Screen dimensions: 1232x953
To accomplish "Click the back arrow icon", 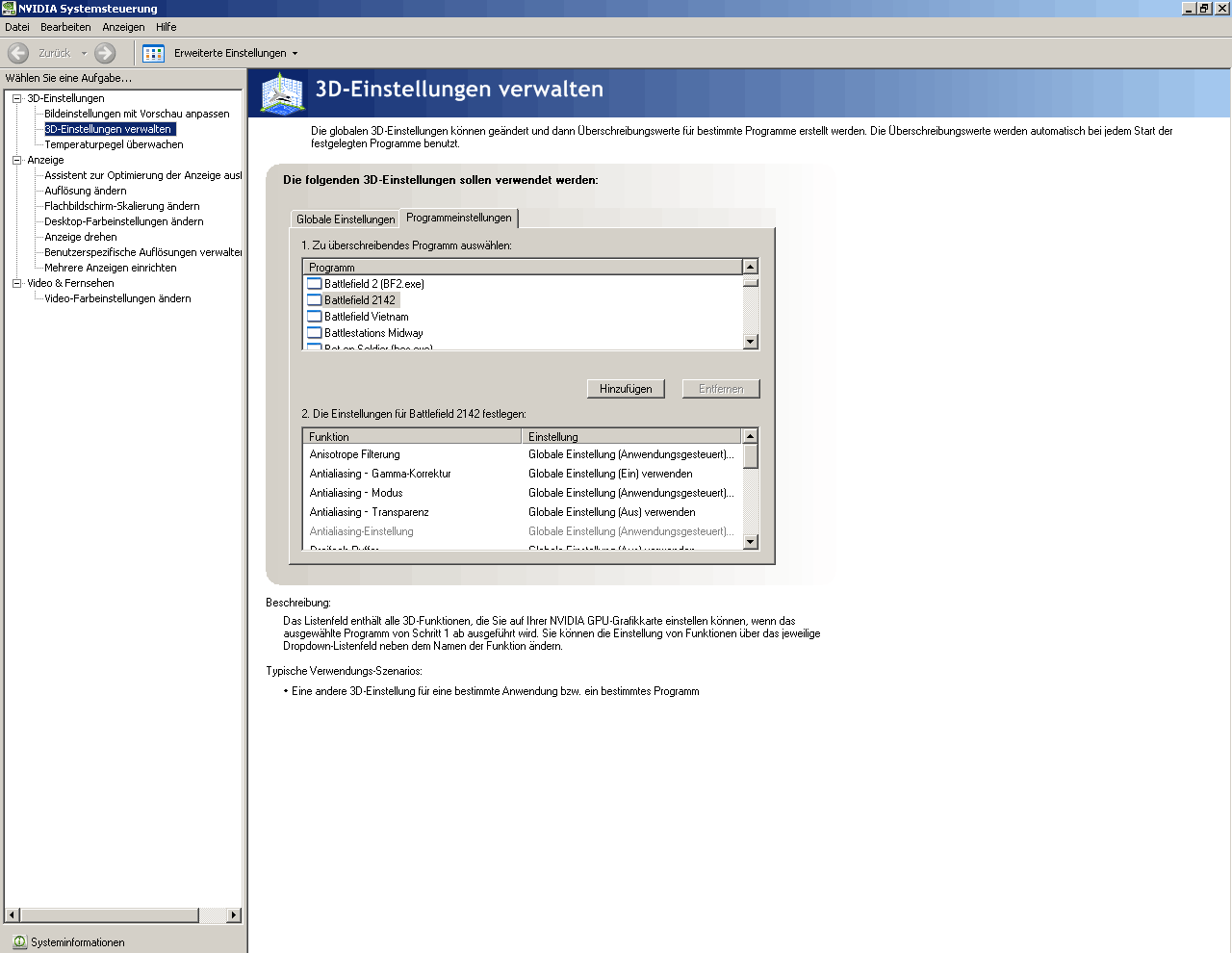I will click(x=18, y=53).
